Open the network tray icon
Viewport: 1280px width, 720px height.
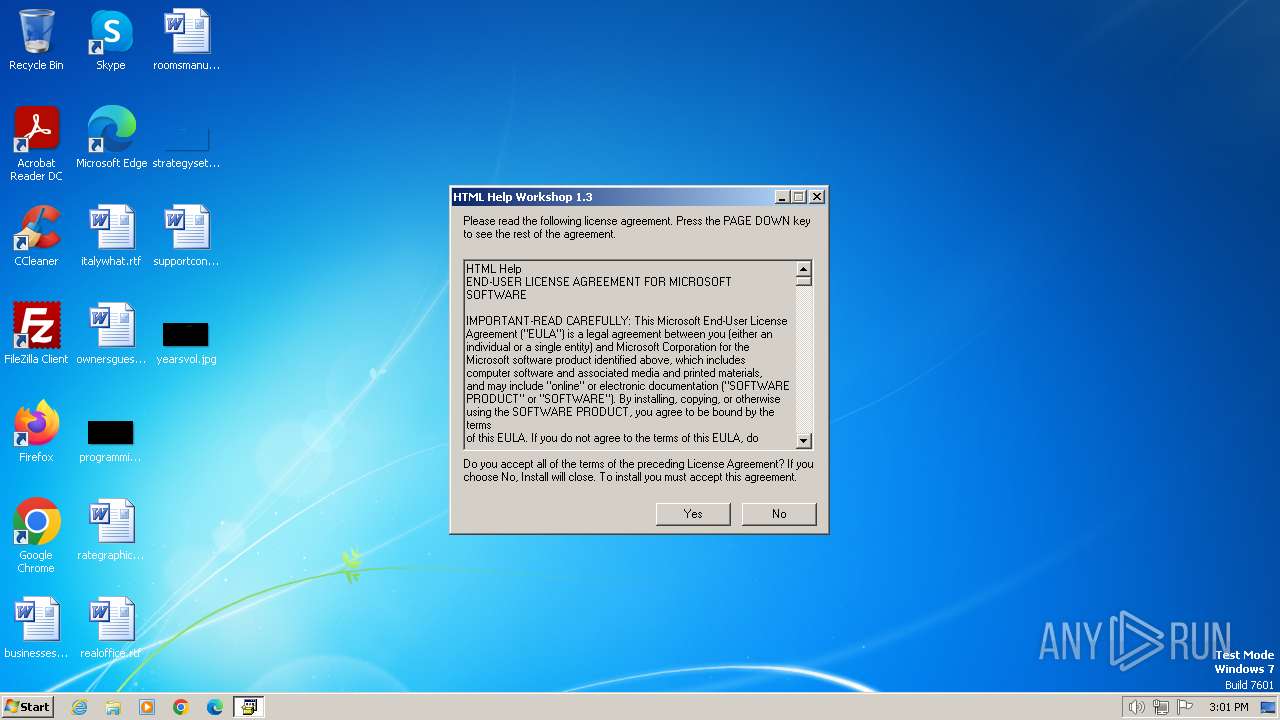tap(1161, 707)
